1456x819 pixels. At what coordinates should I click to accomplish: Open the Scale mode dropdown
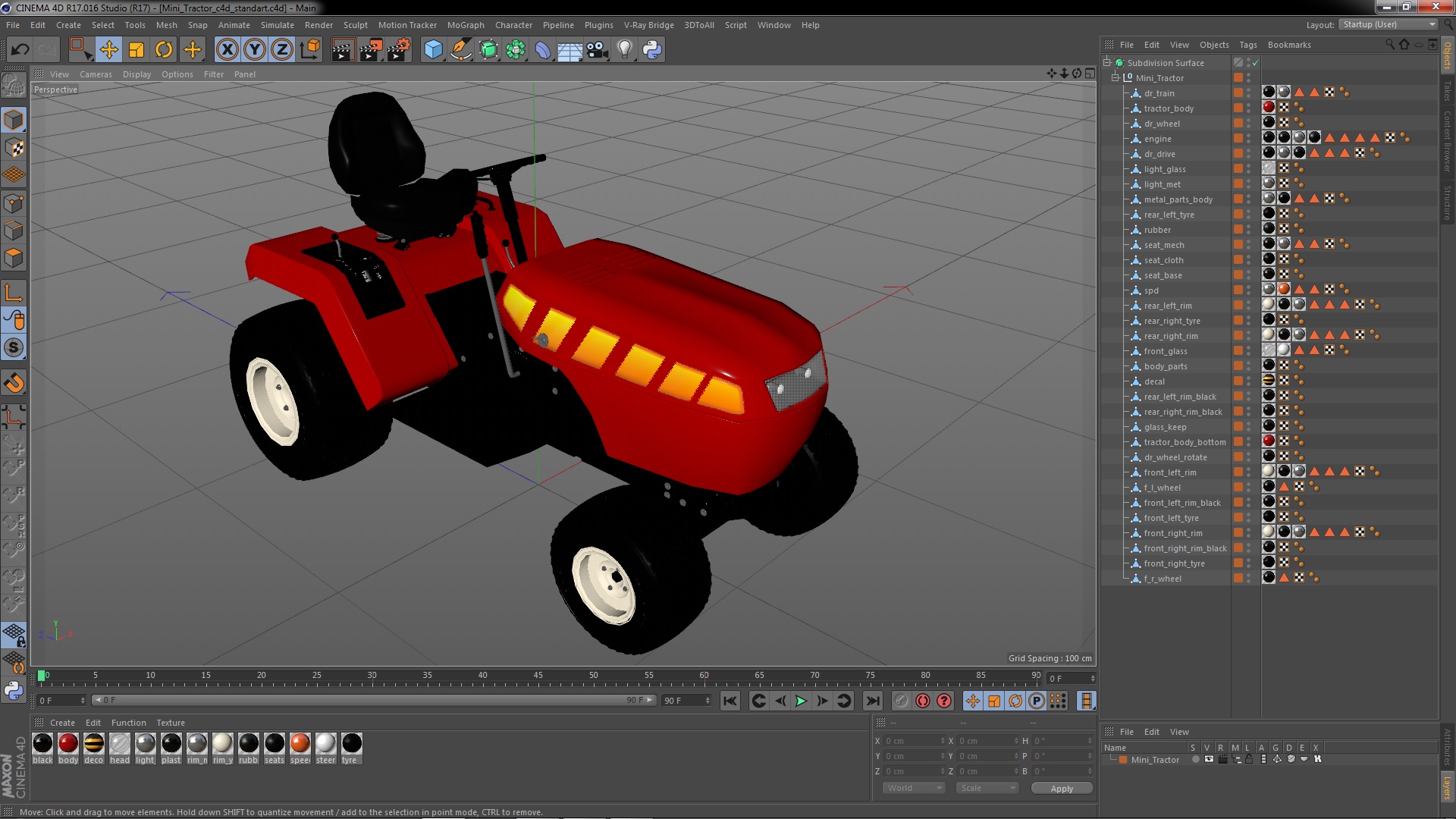pyautogui.click(x=987, y=788)
